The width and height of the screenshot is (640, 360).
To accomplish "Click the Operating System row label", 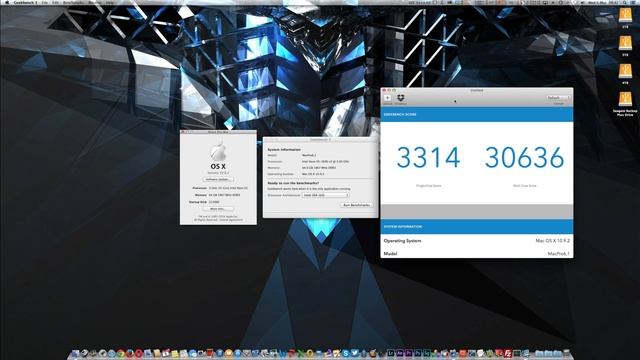I will (402, 241).
